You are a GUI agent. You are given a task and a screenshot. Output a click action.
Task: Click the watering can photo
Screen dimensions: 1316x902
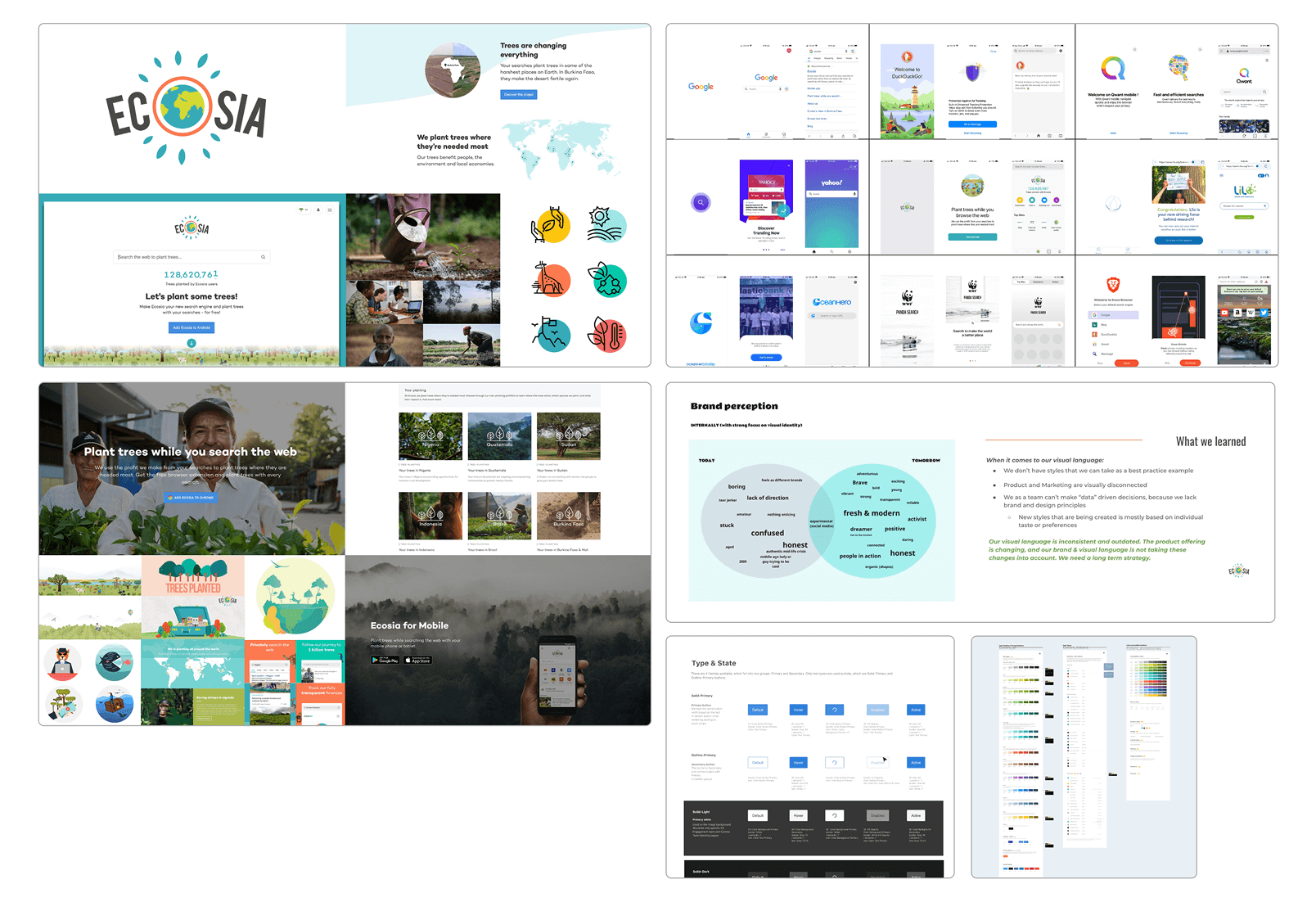point(423,237)
